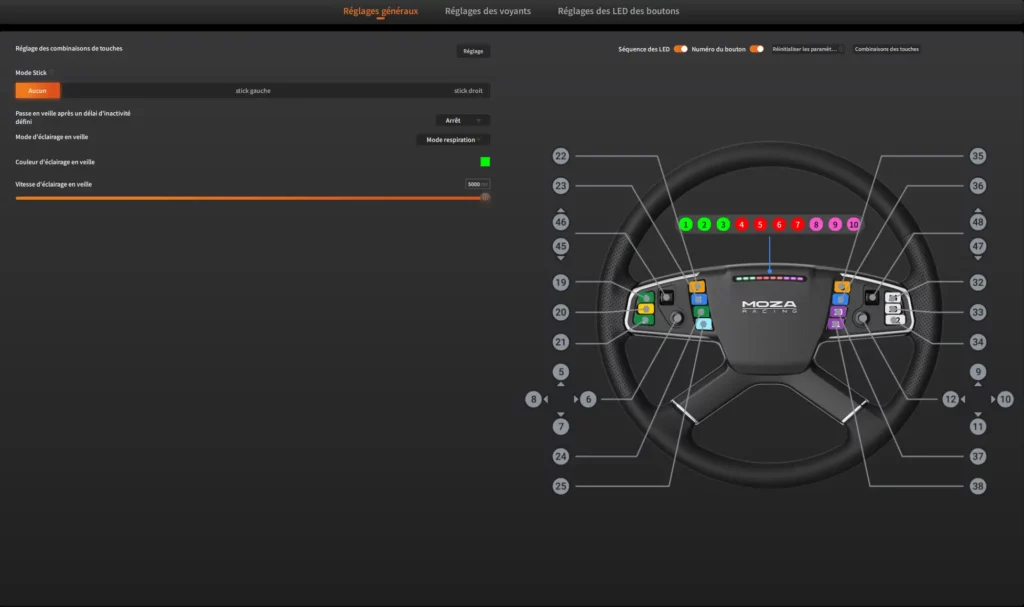Click button number 22 badge
Screen dimensions: 1024x607
[x=560, y=156]
